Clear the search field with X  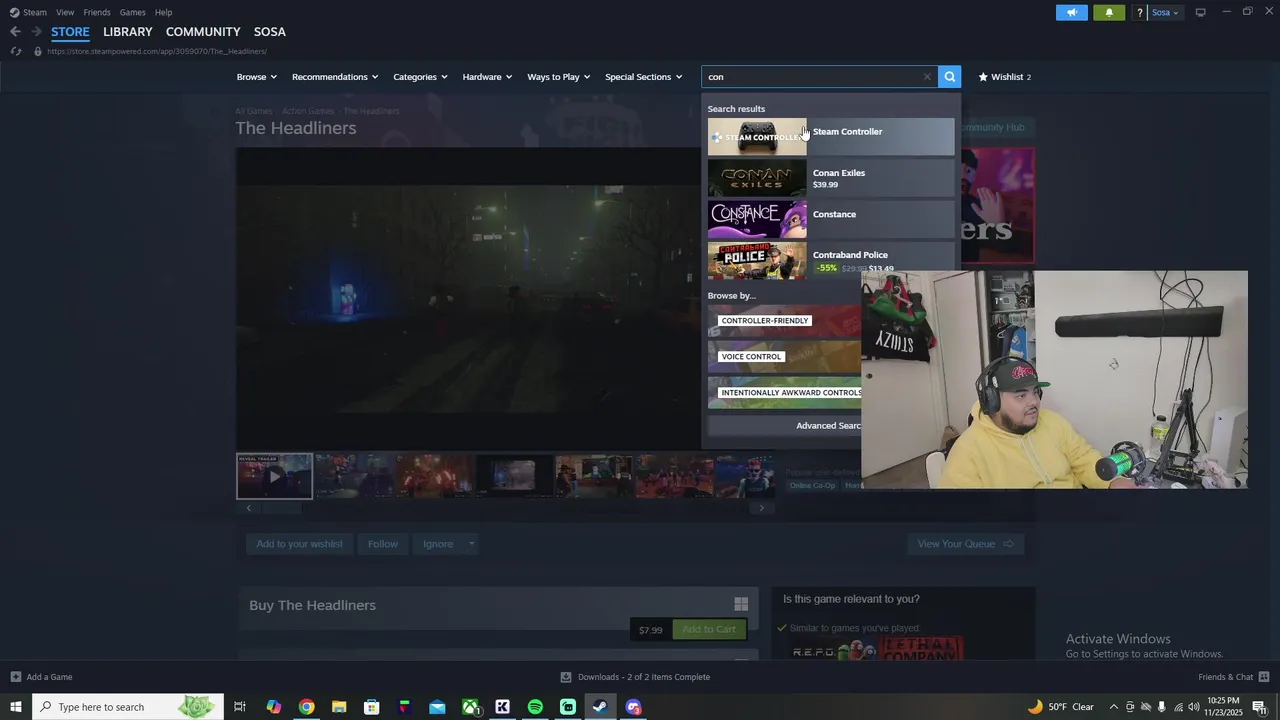tap(927, 76)
